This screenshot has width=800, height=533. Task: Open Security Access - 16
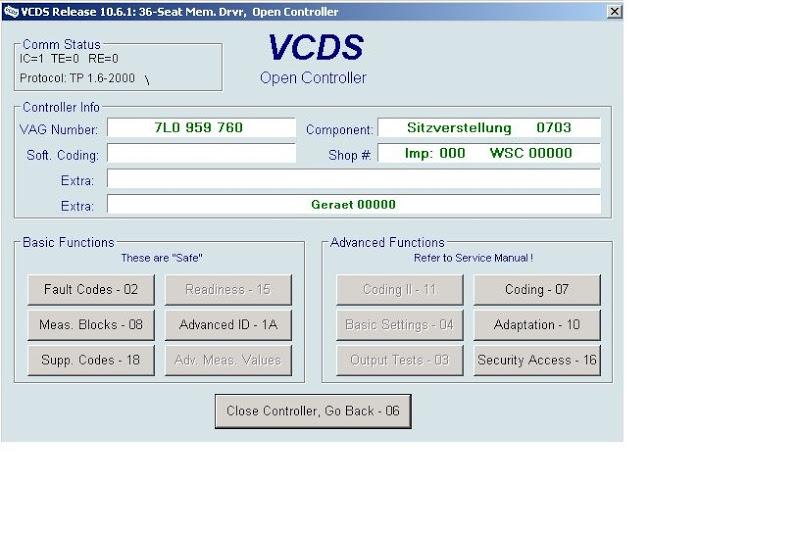click(537, 360)
